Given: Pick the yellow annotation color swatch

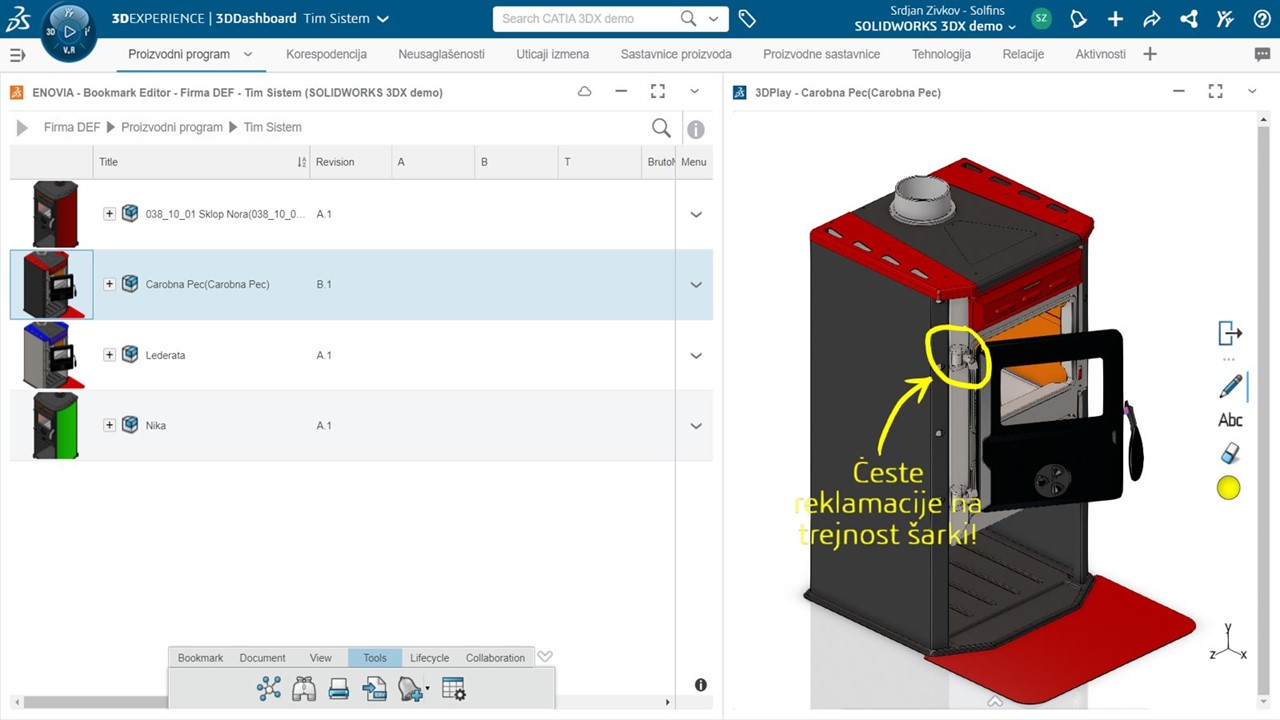Looking at the screenshot, I should point(1229,488).
